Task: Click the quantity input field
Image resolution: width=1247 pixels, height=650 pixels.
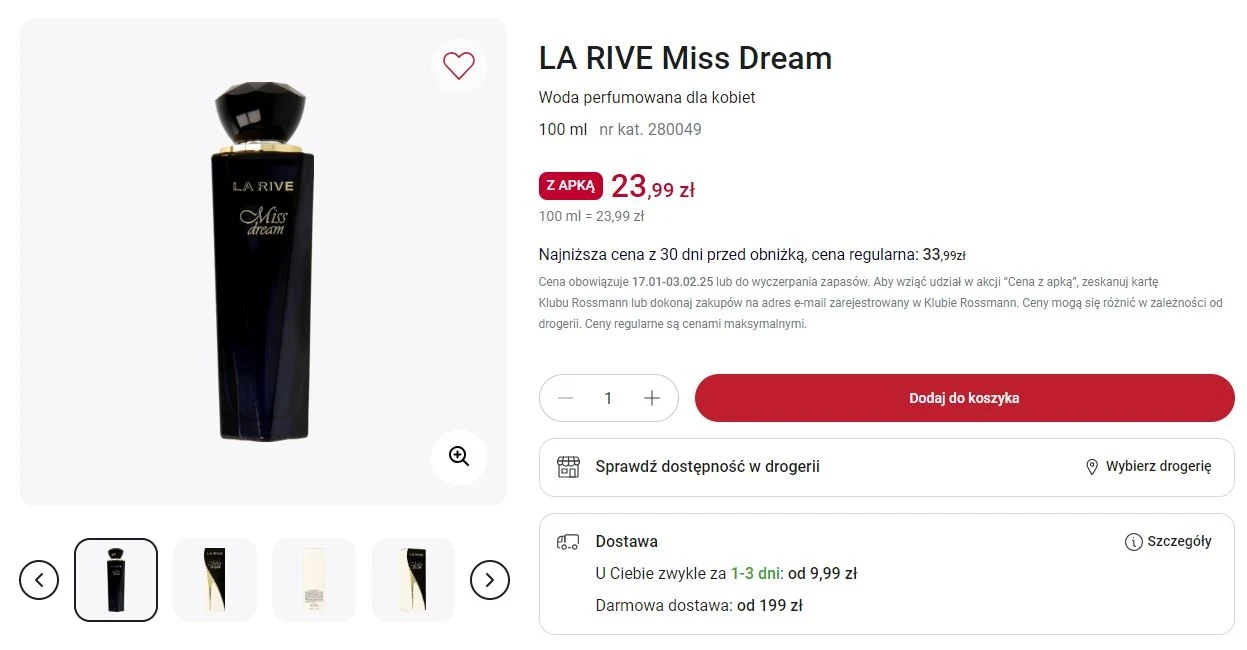Action: [x=608, y=397]
